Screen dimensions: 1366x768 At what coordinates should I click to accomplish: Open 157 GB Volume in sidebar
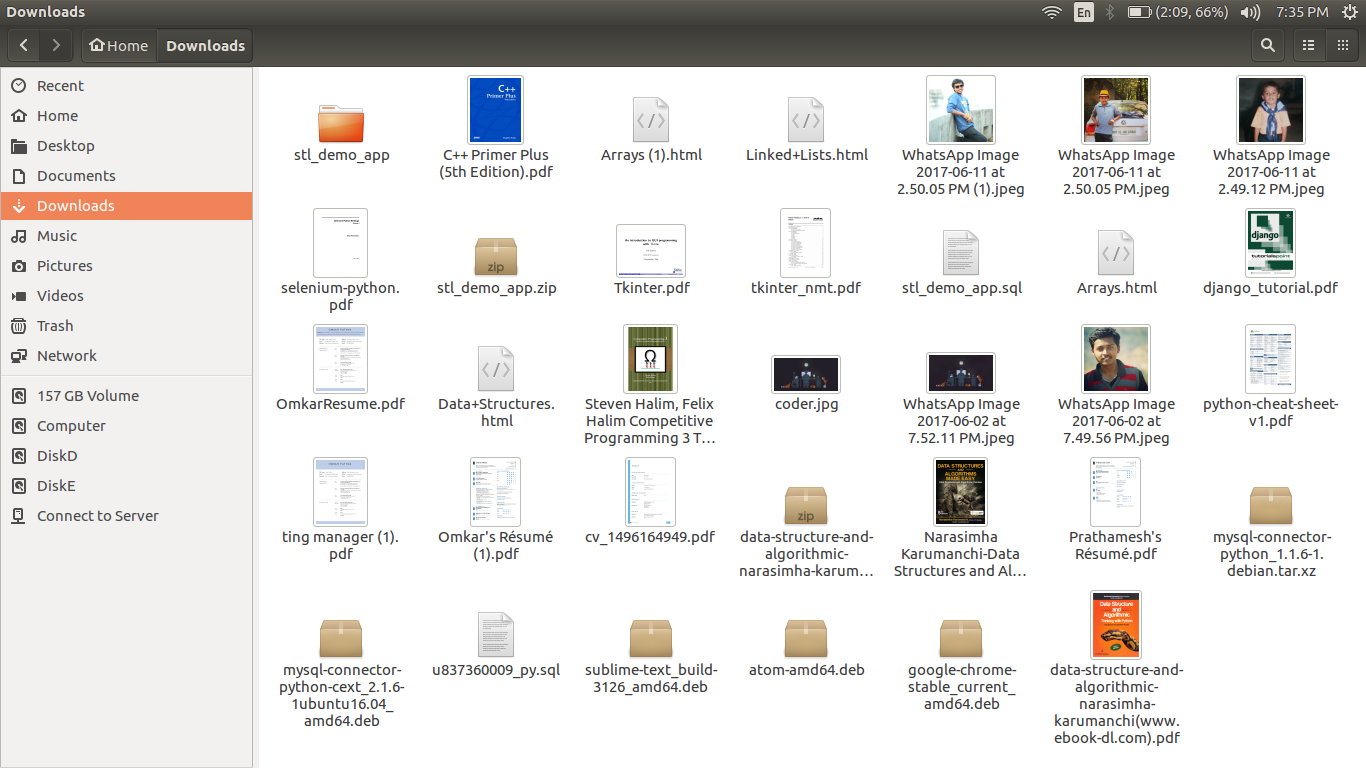(126, 396)
